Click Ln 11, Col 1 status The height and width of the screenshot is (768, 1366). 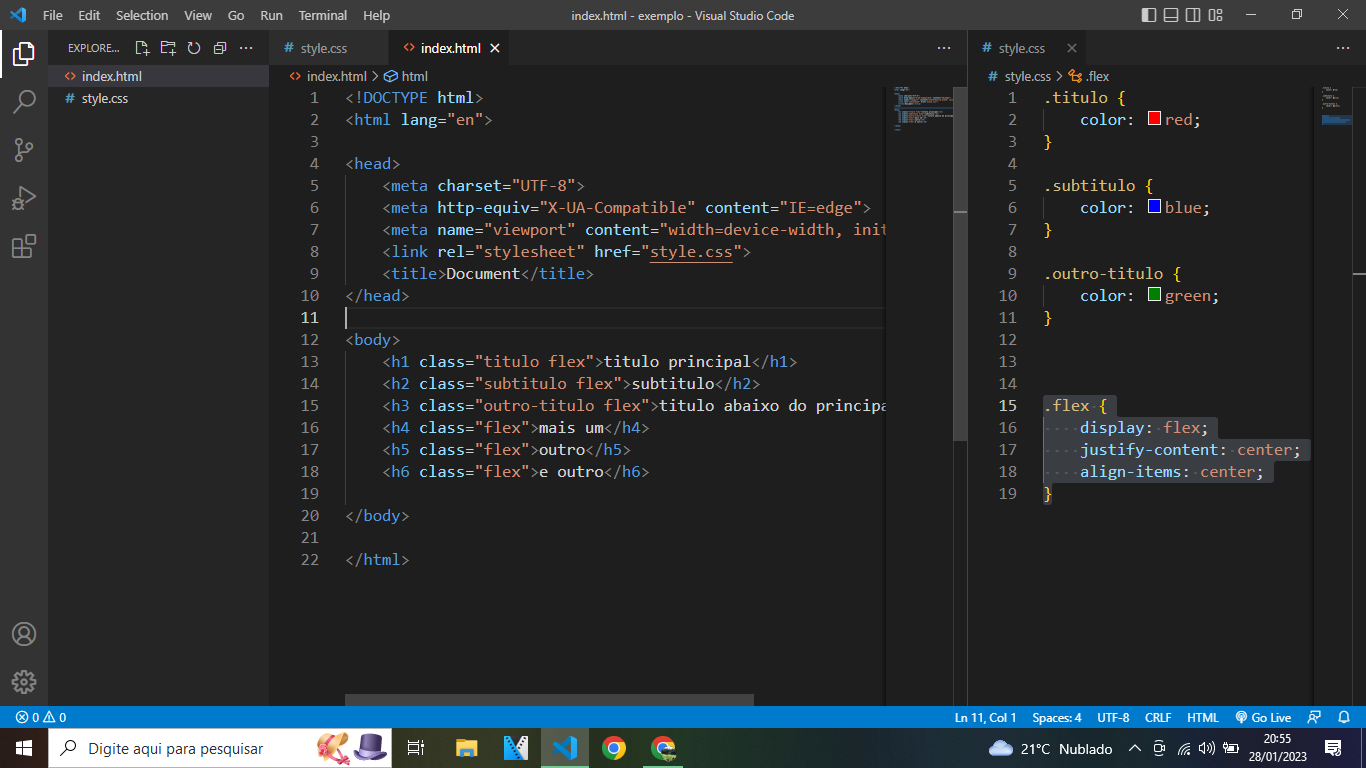pyautogui.click(x=985, y=717)
